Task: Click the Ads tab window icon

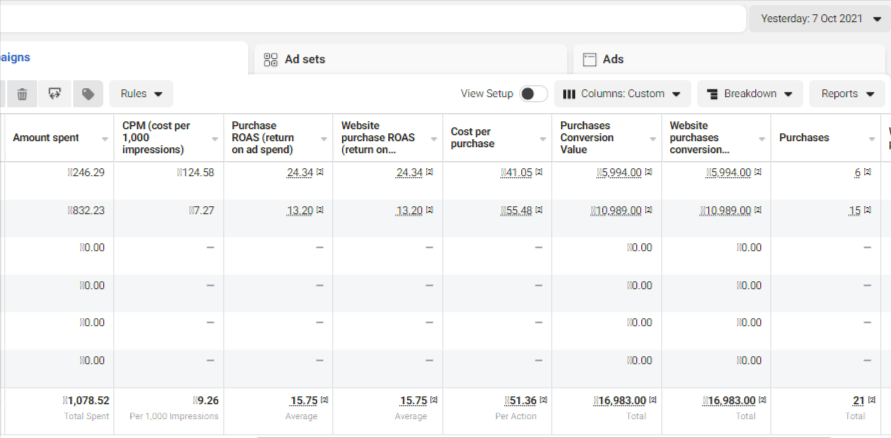Action: 589,60
